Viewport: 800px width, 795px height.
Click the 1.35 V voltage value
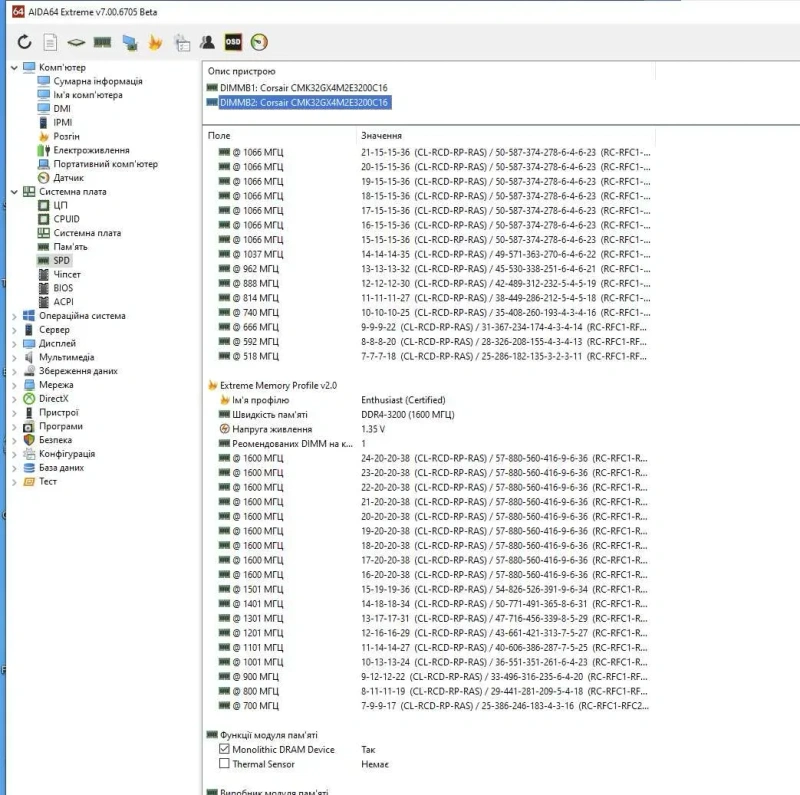point(373,429)
